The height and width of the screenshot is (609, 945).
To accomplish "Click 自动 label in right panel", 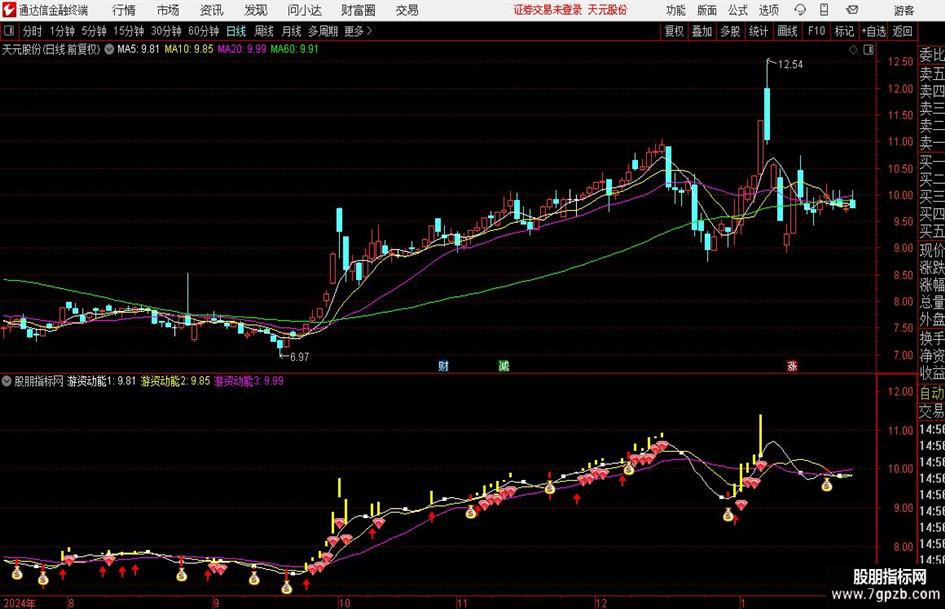I will click(x=932, y=393).
